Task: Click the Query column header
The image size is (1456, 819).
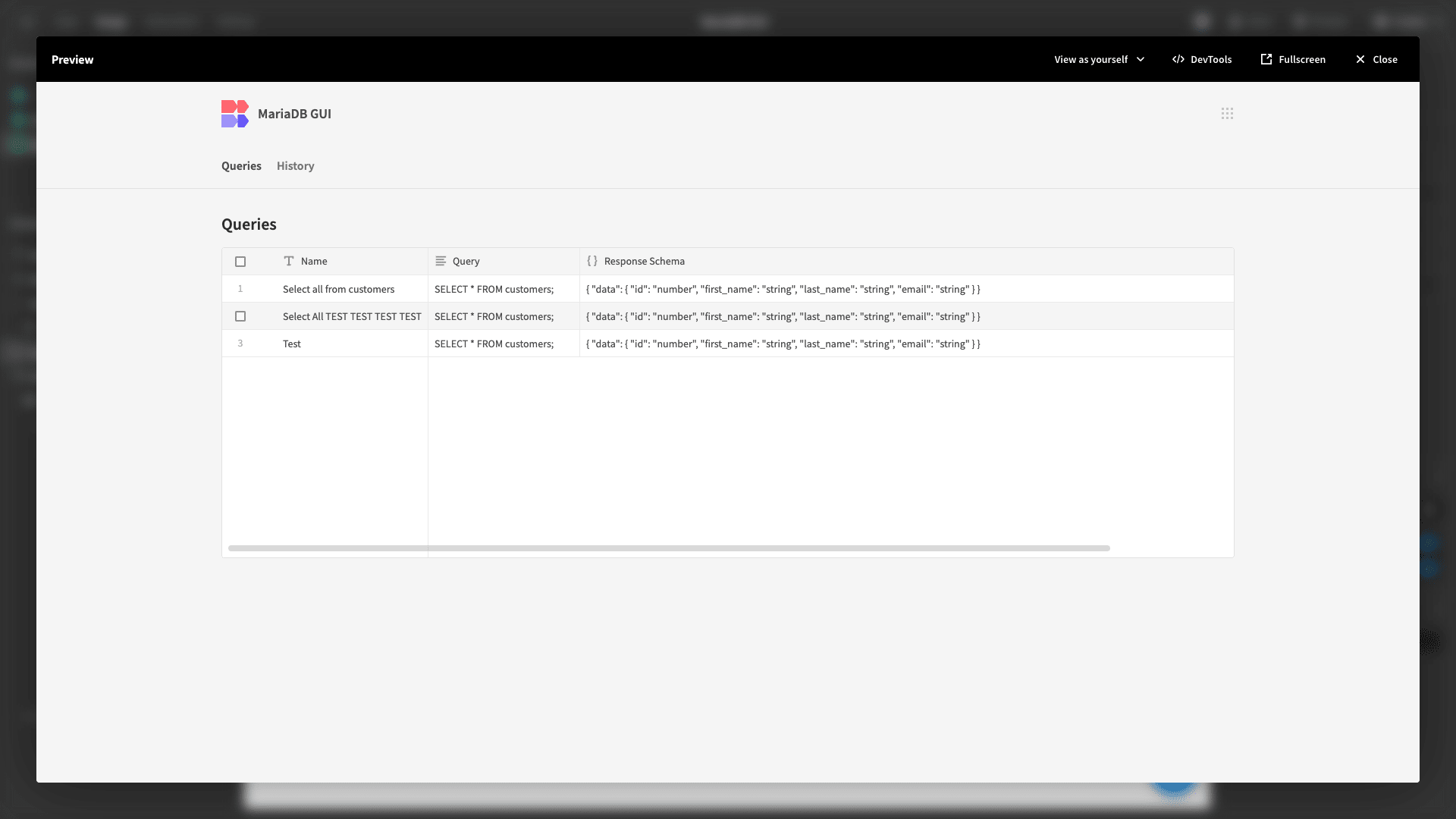Action: click(504, 262)
